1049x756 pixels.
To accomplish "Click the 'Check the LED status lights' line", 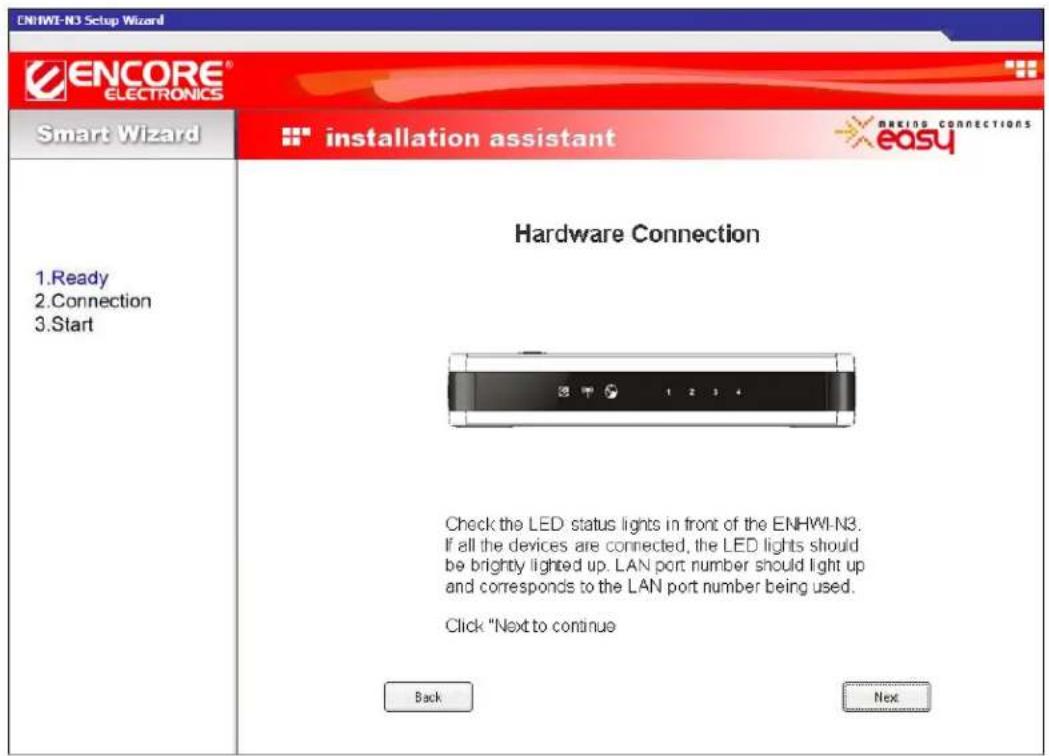I will pos(653,523).
